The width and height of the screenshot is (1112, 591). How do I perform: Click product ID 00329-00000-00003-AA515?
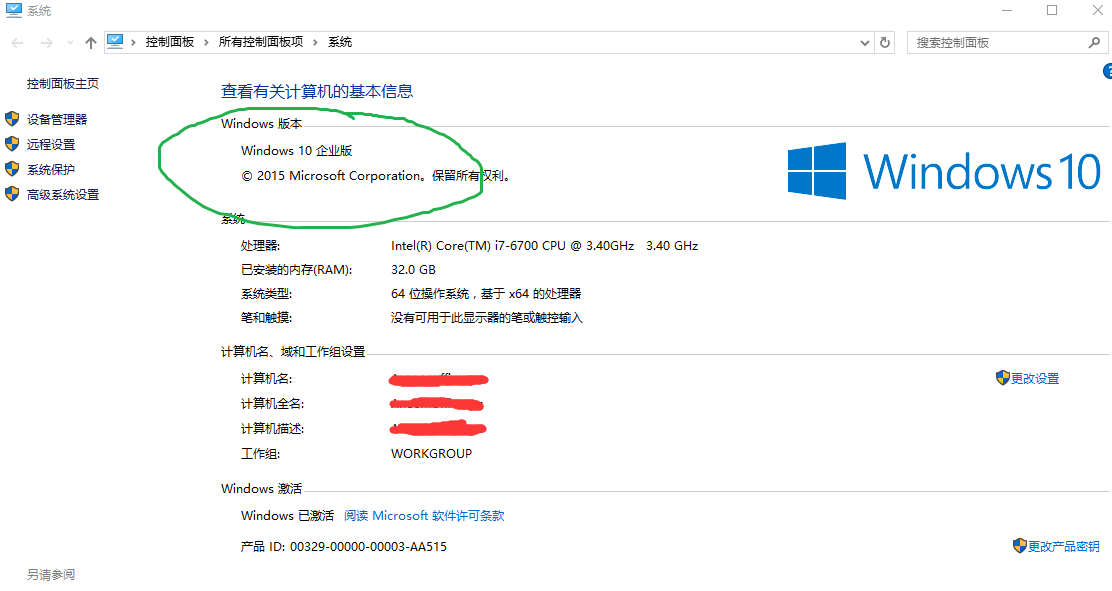(368, 546)
